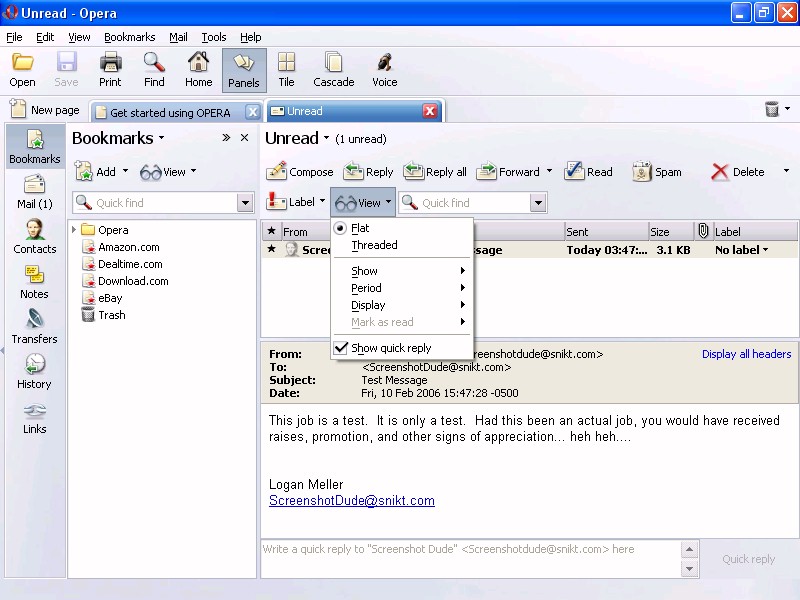Click the Display all headers link
Image resolution: width=800 pixels, height=600 pixels.
click(x=746, y=354)
